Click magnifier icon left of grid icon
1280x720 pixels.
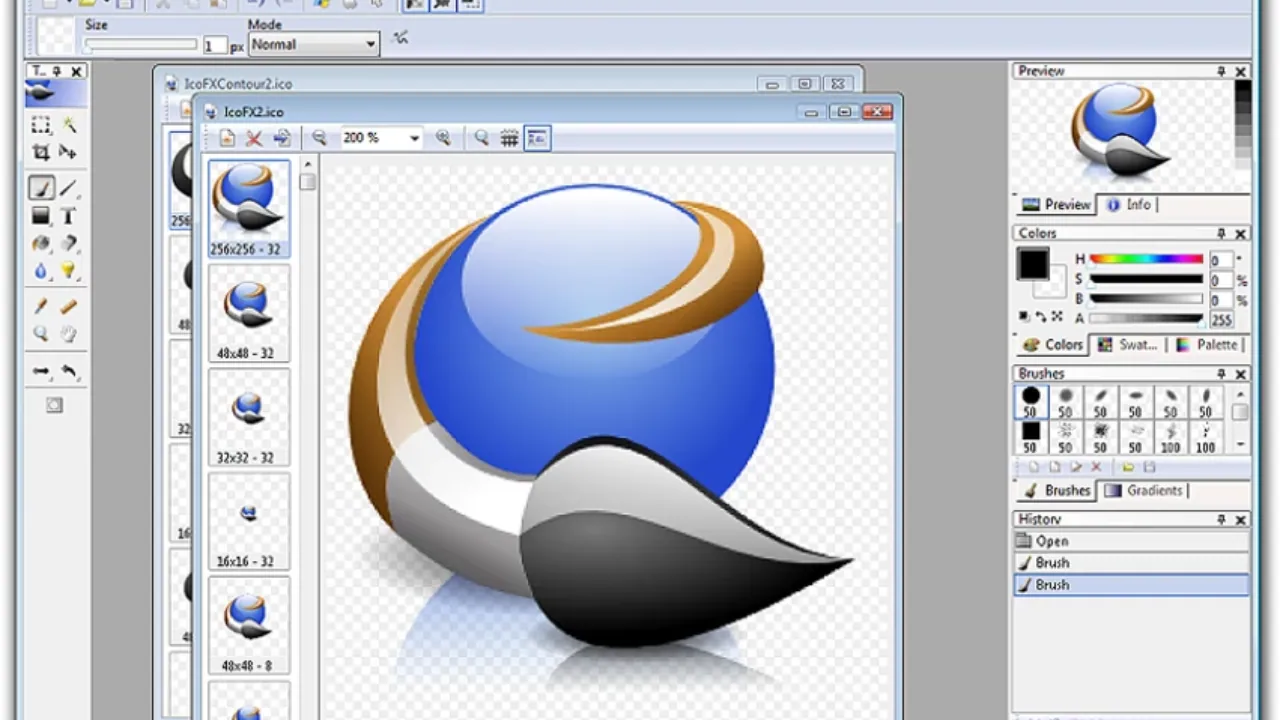tap(481, 138)
